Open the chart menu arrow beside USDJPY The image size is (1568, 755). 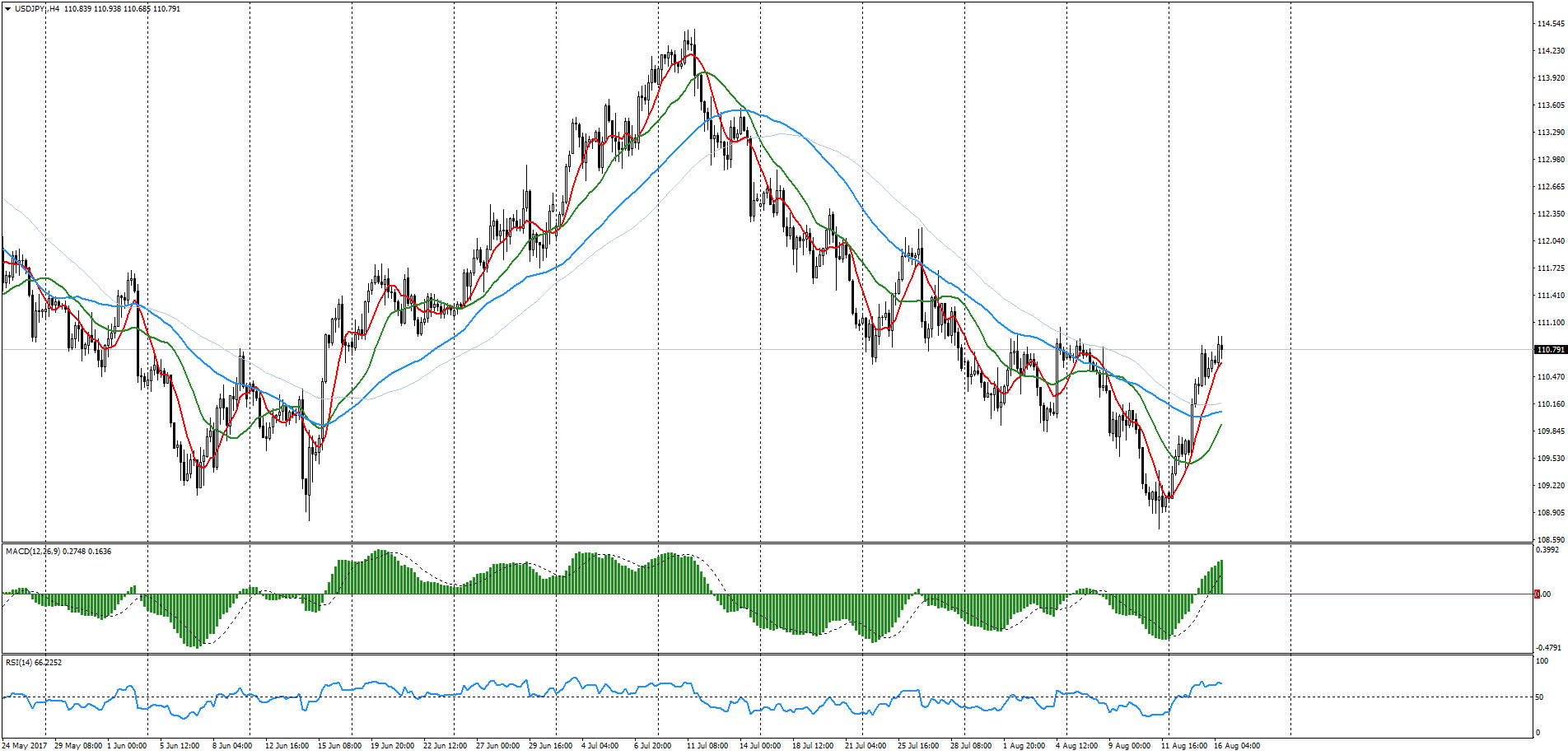(7, 9)
